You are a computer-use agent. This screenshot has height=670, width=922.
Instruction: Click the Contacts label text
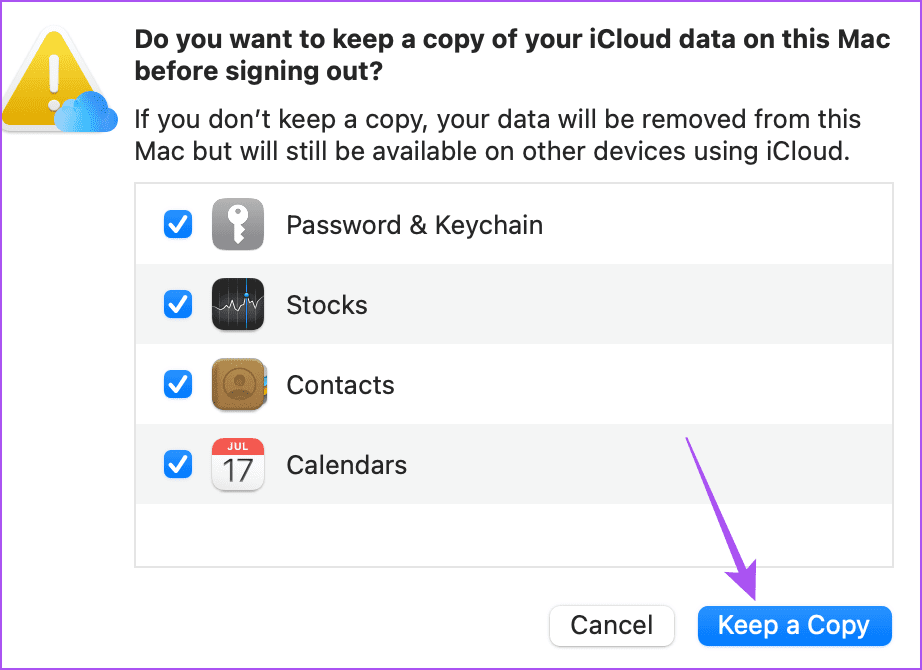pyautogui.click(x=340, y=385)
